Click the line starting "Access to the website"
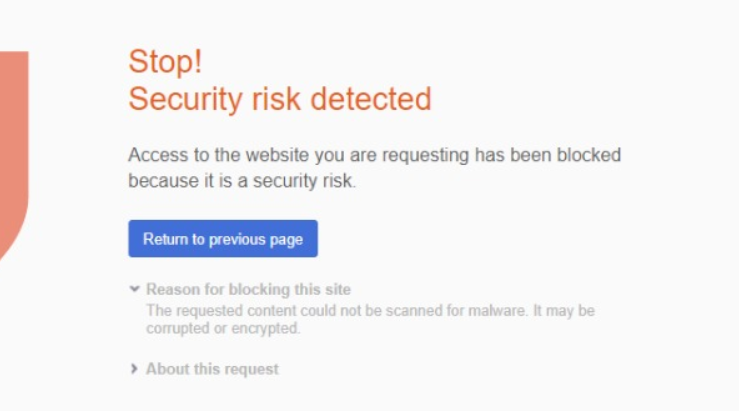 [374, 156]
